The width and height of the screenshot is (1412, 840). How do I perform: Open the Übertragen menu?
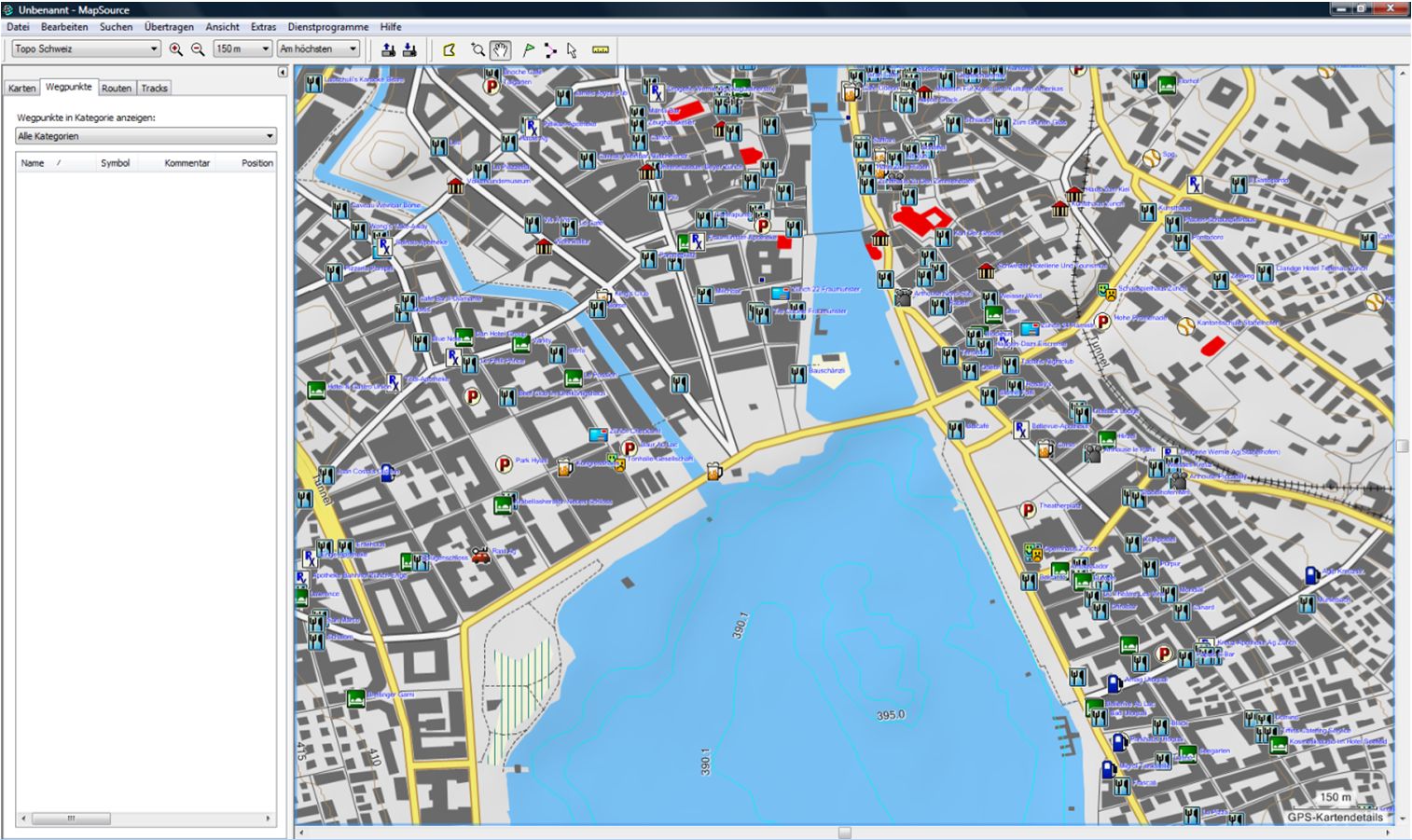tap(169, 27)
